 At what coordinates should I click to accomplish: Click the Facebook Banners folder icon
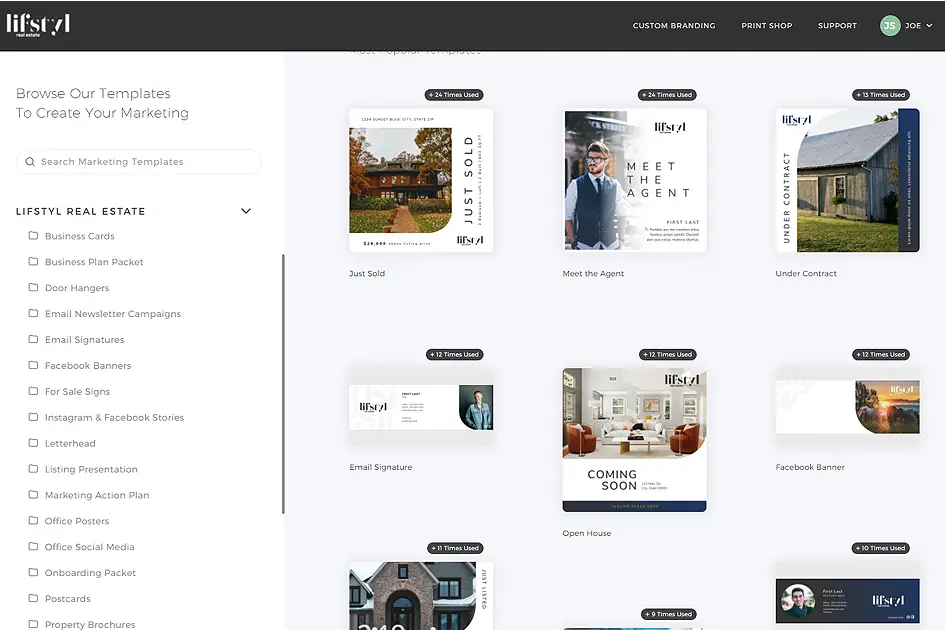coord(33,365)
